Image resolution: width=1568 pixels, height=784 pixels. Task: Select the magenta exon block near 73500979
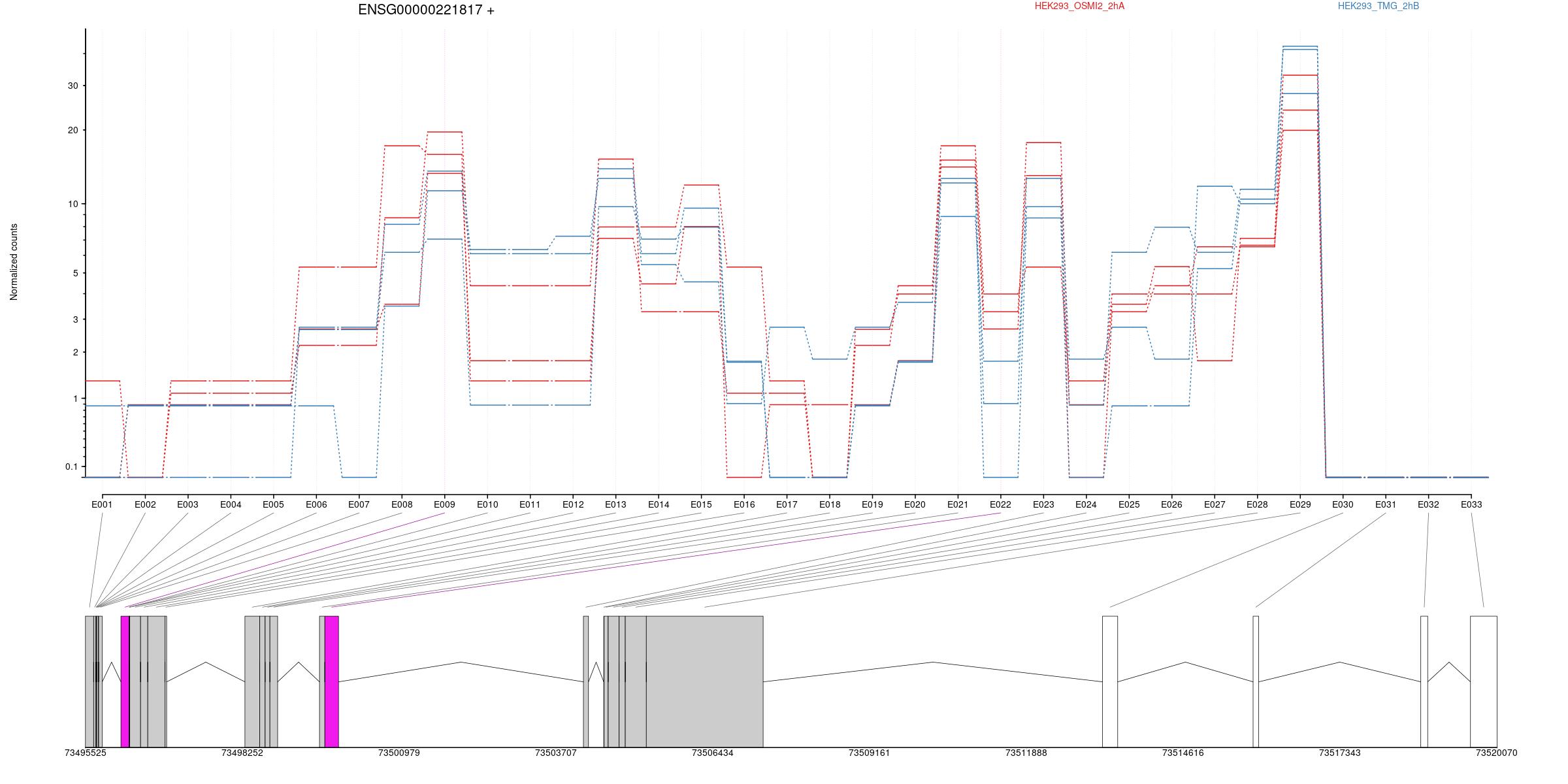332,681
